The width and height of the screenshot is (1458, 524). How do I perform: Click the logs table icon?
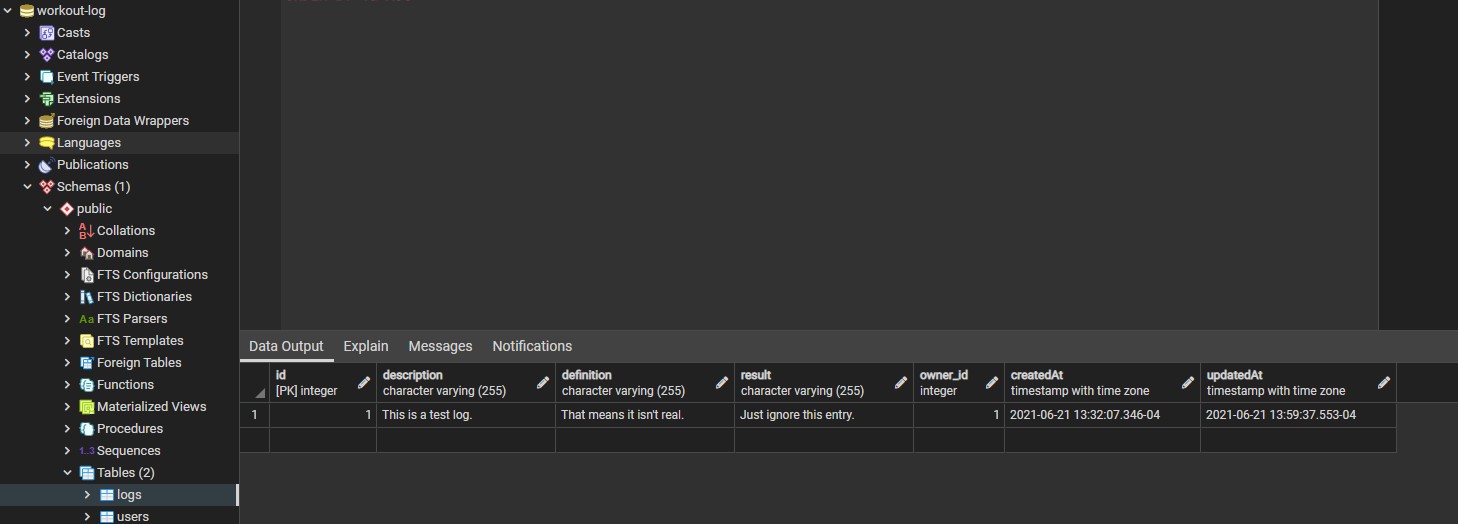(x=106, y=495)
